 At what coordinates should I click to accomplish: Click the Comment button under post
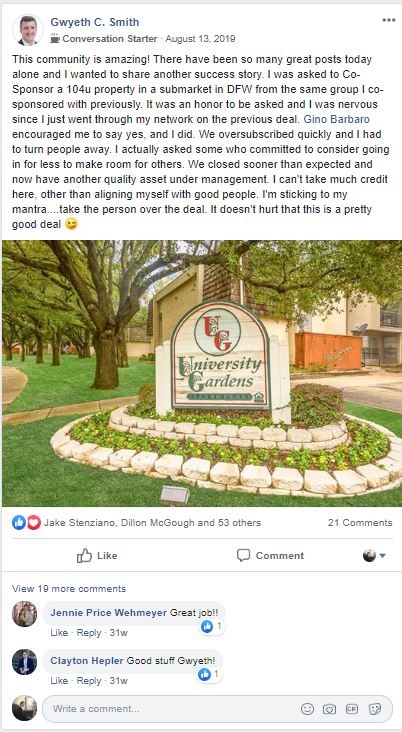270,555
